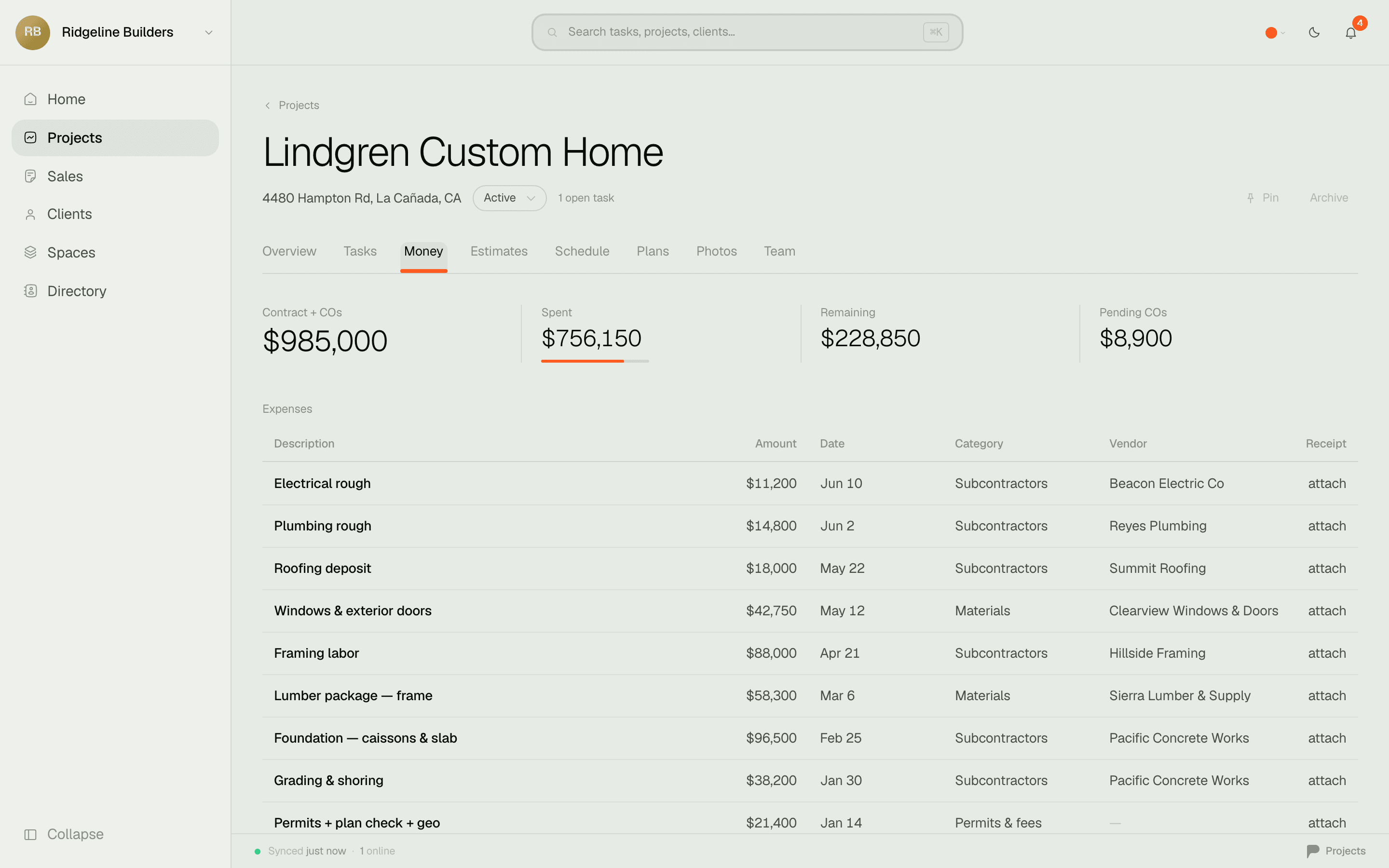The height and width of the screenshot is (868, 1389).
Task: Click the Summit Roofing vendor cell
Action: click(1157, 569)
